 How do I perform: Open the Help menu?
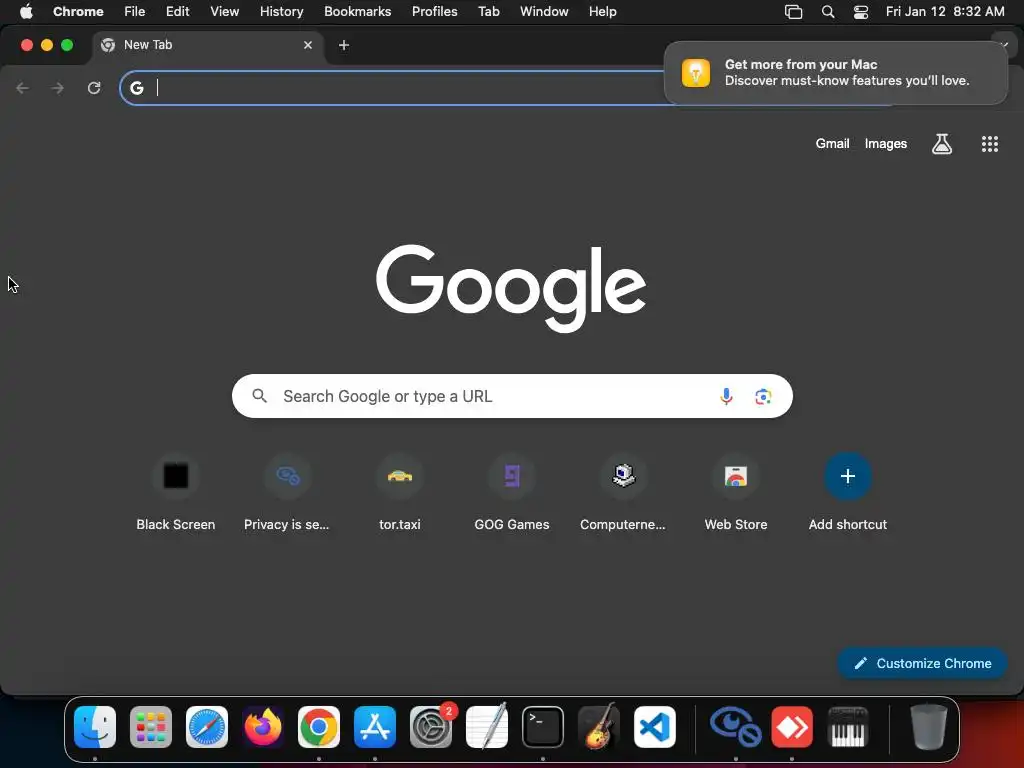click(602, 11)
